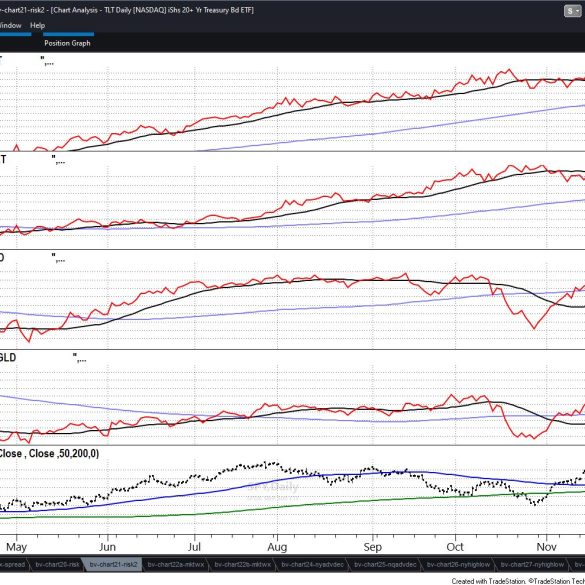
Task: Open the bv-chart26-nyhighlow tab
Action: pos(458,564)
